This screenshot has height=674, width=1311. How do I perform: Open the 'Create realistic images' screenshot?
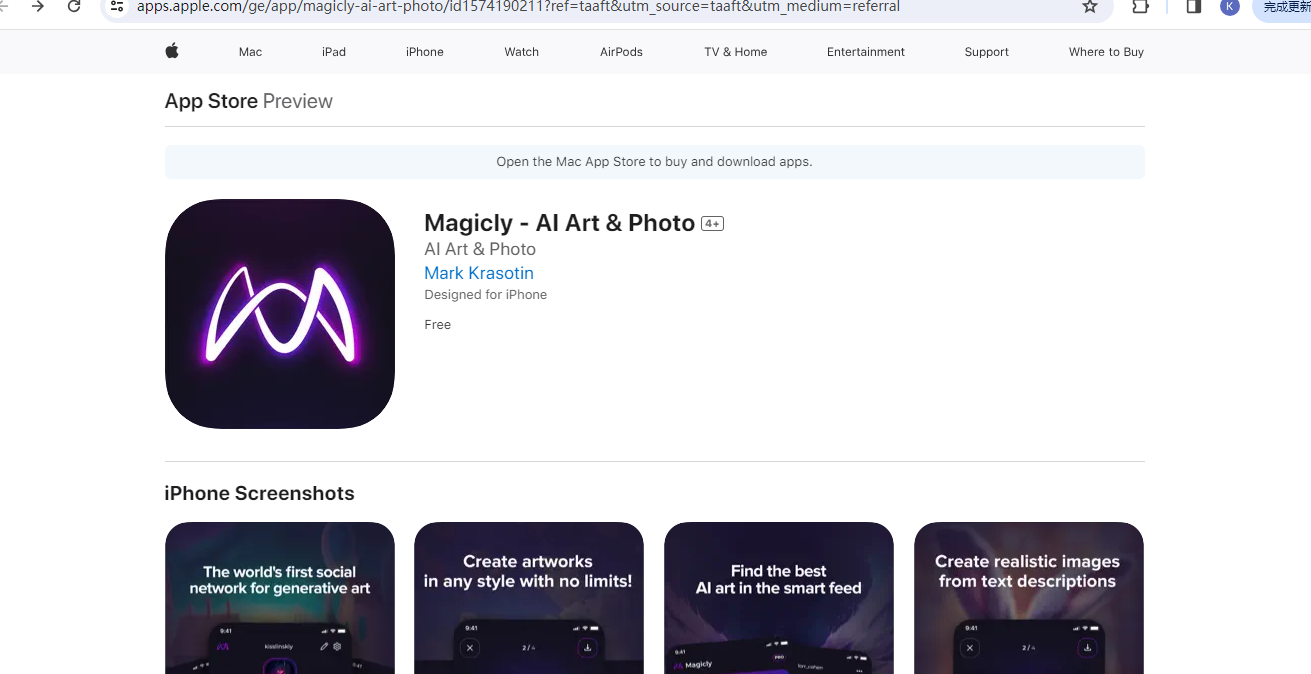coord(1028,598)
